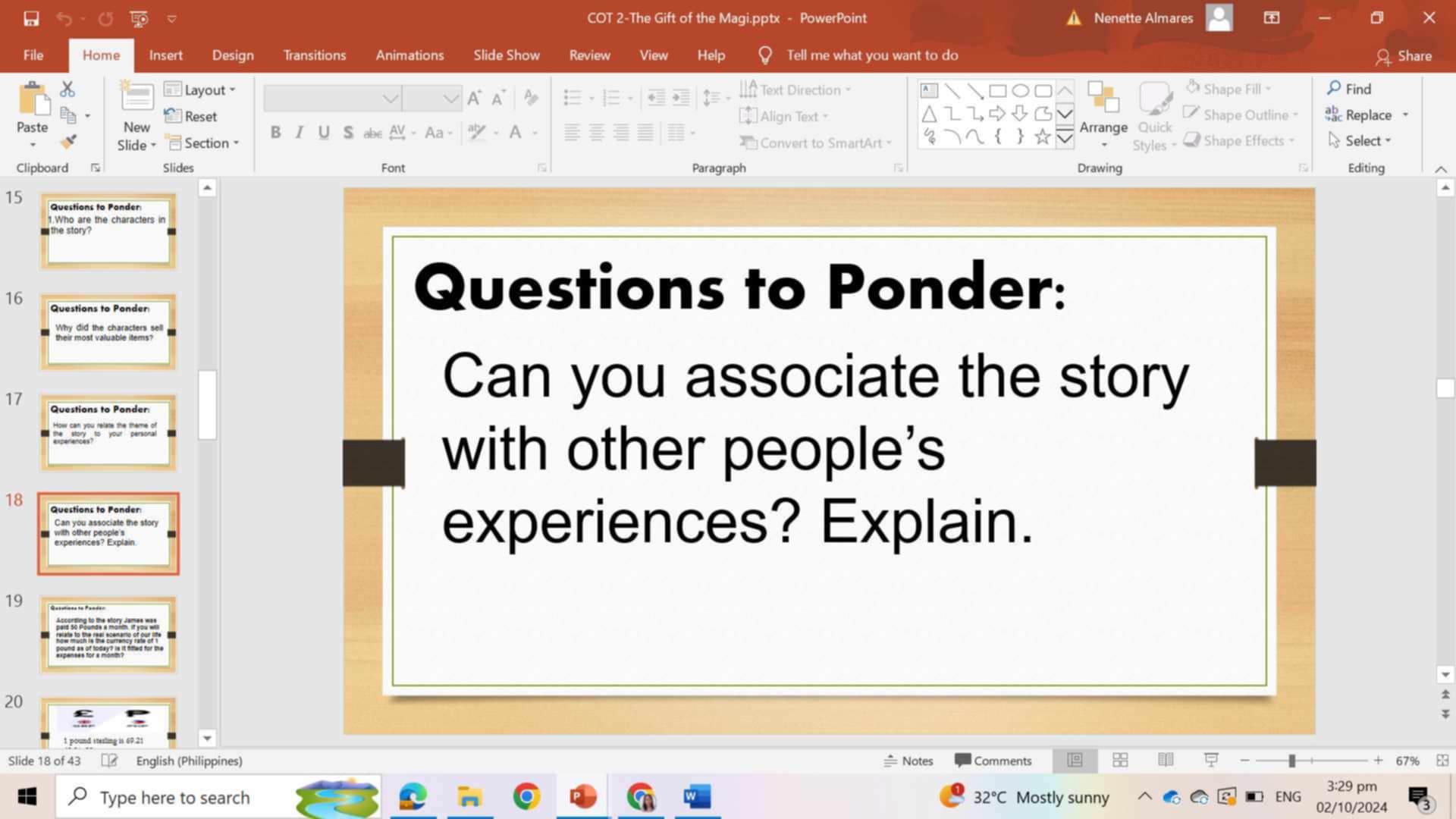This screenshot has height=819, width=1456.
Task: Open the File tab
Action: pos(33,55)
